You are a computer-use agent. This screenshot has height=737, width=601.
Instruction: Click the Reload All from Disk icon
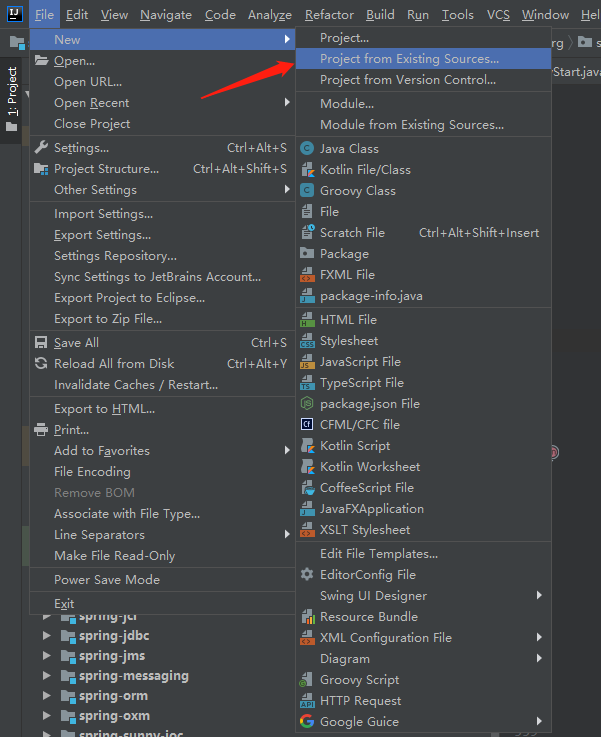click(41, 363)
